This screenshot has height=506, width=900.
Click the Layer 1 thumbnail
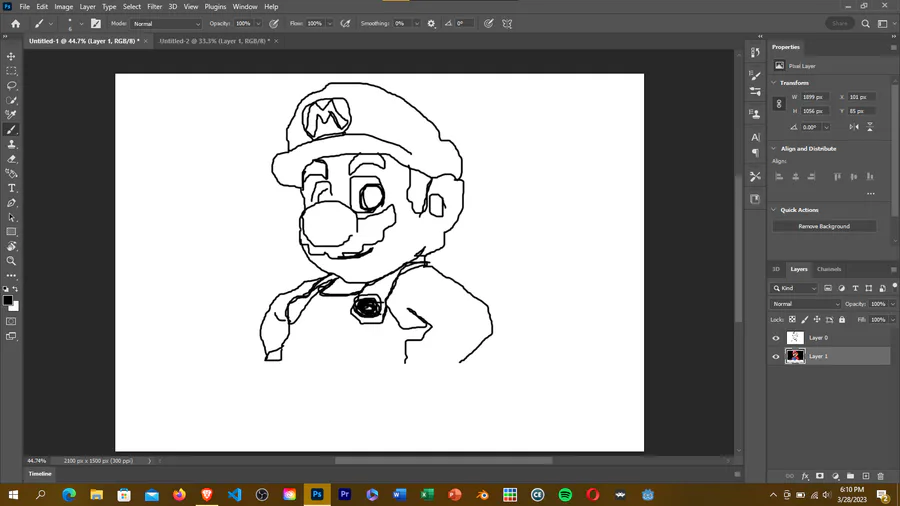tap(795, 356)
